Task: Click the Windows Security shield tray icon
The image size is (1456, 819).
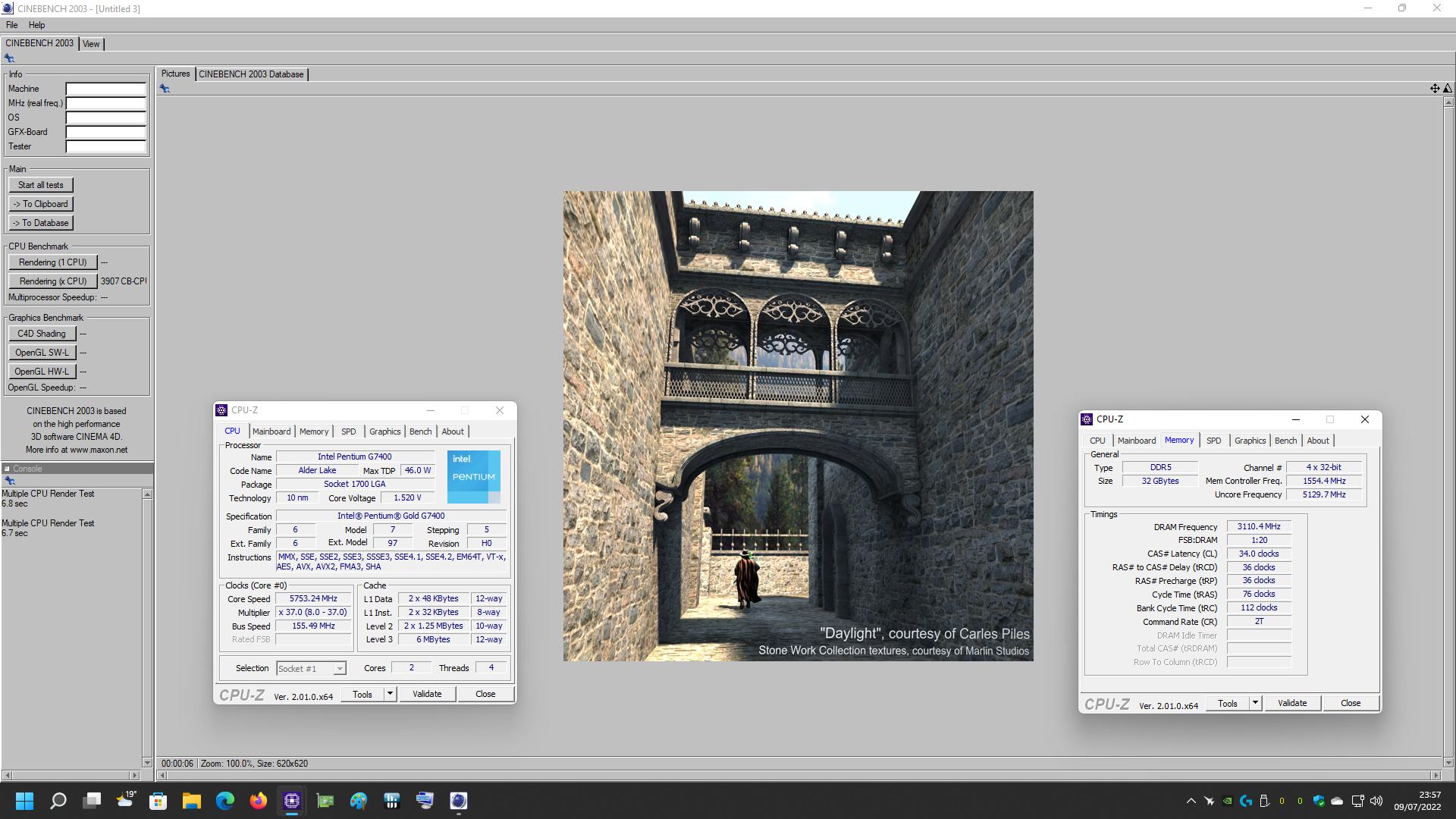Action: pos(1319,801)
